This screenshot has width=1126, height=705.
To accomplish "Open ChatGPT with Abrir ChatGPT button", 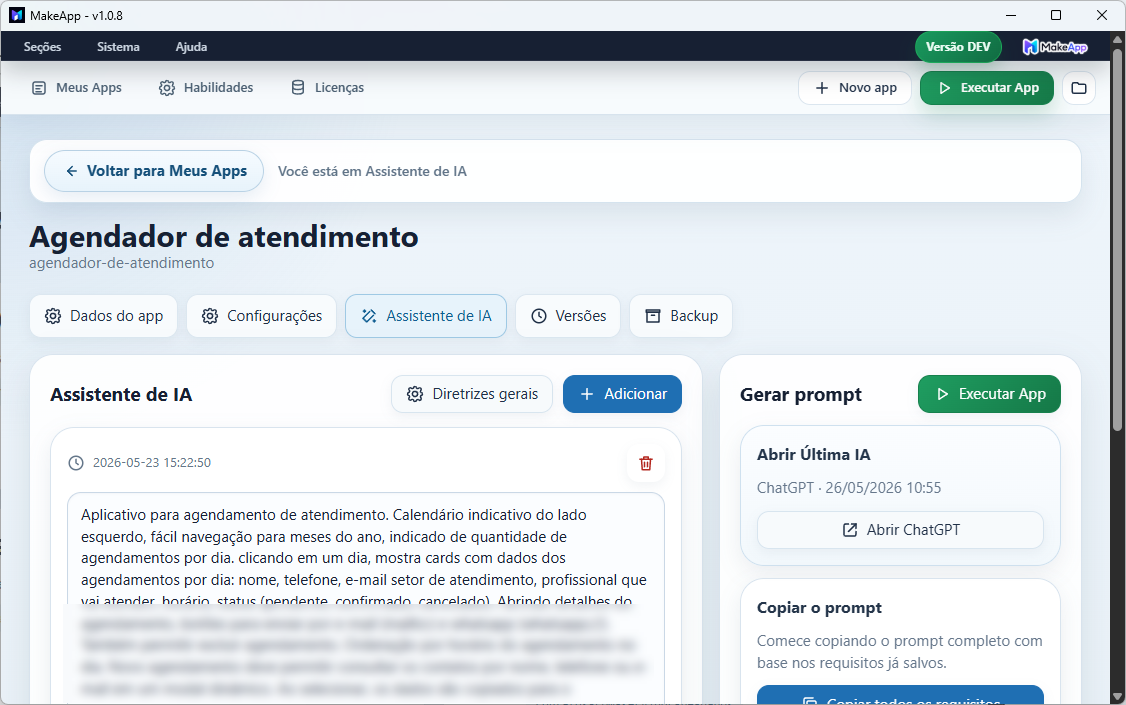I will [x=901, y=530].
